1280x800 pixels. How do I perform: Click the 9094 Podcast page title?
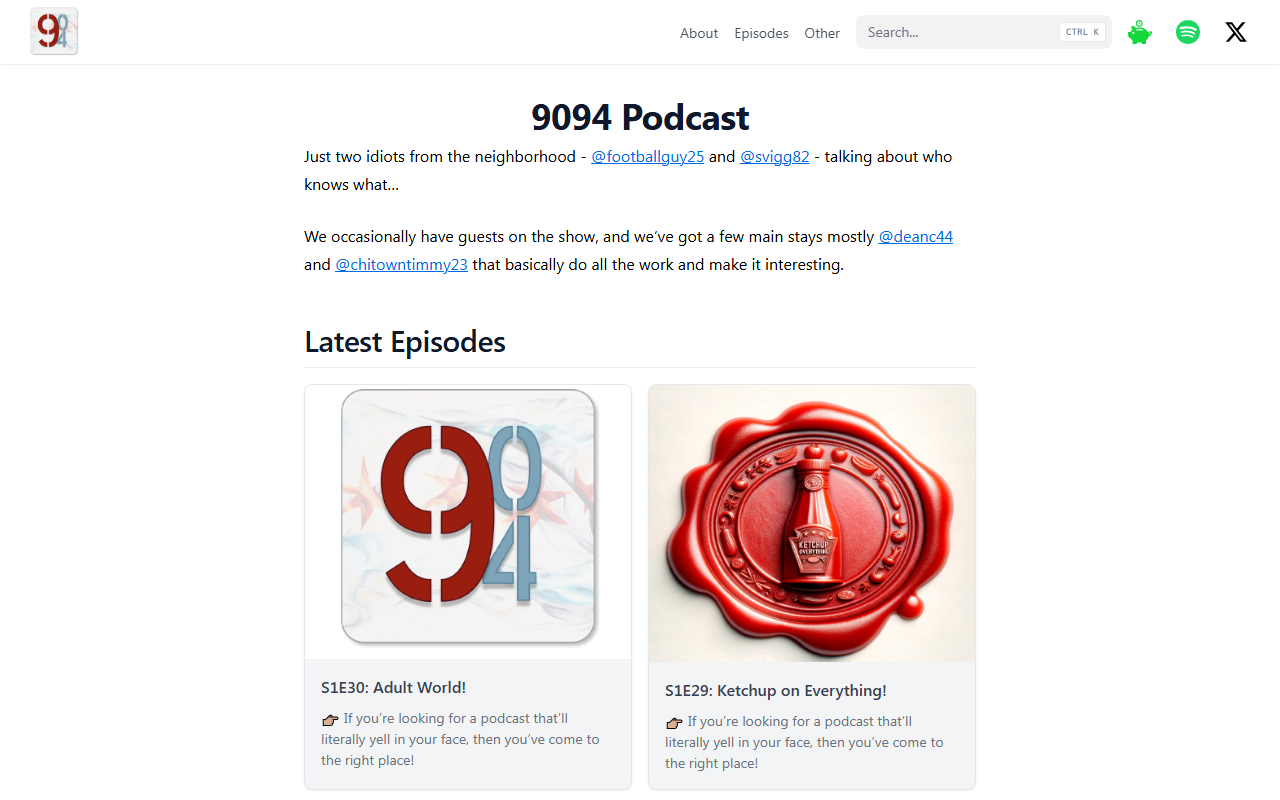tap(640, 118)
